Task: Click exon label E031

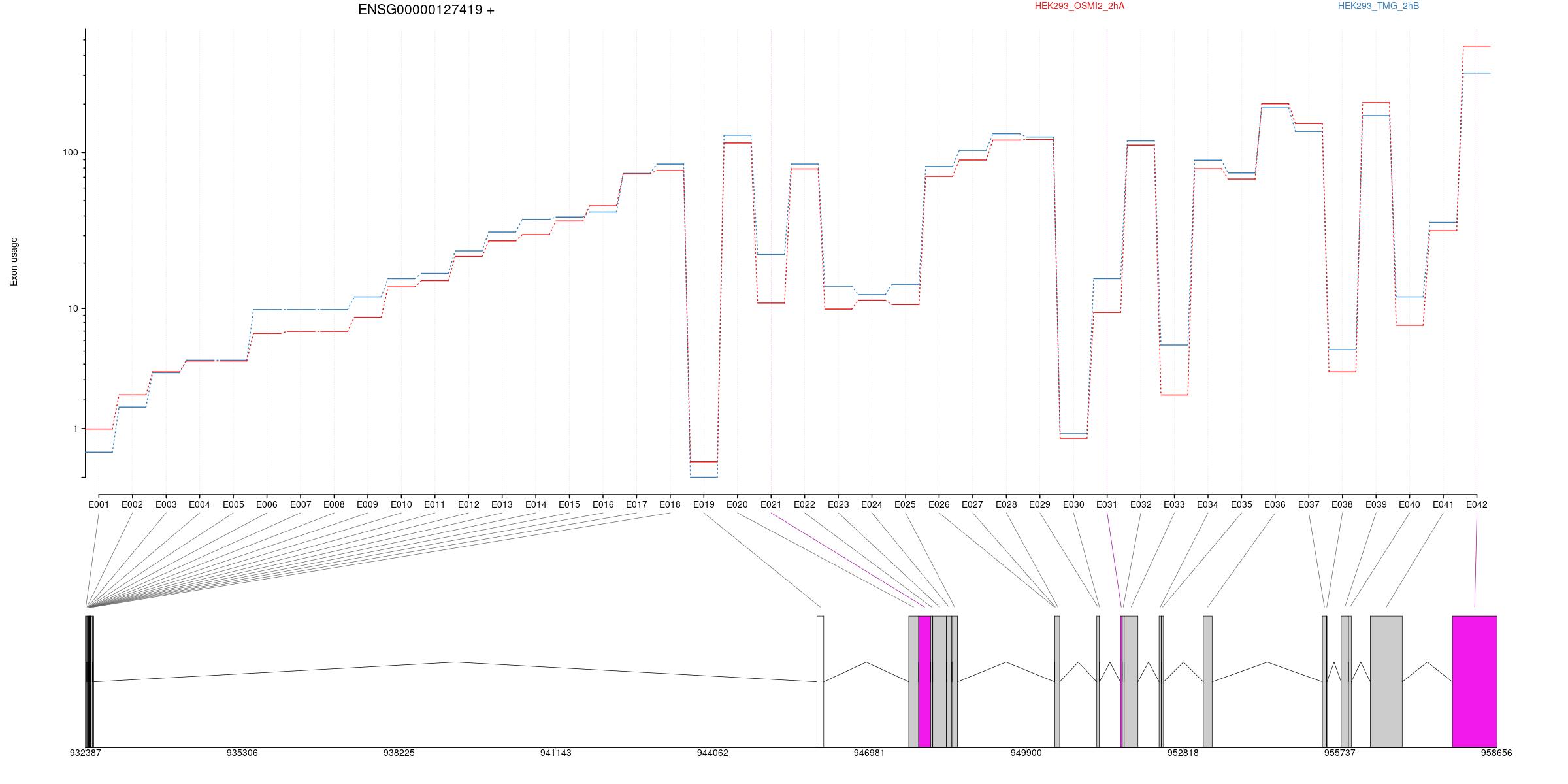Action: [1107, 504]
